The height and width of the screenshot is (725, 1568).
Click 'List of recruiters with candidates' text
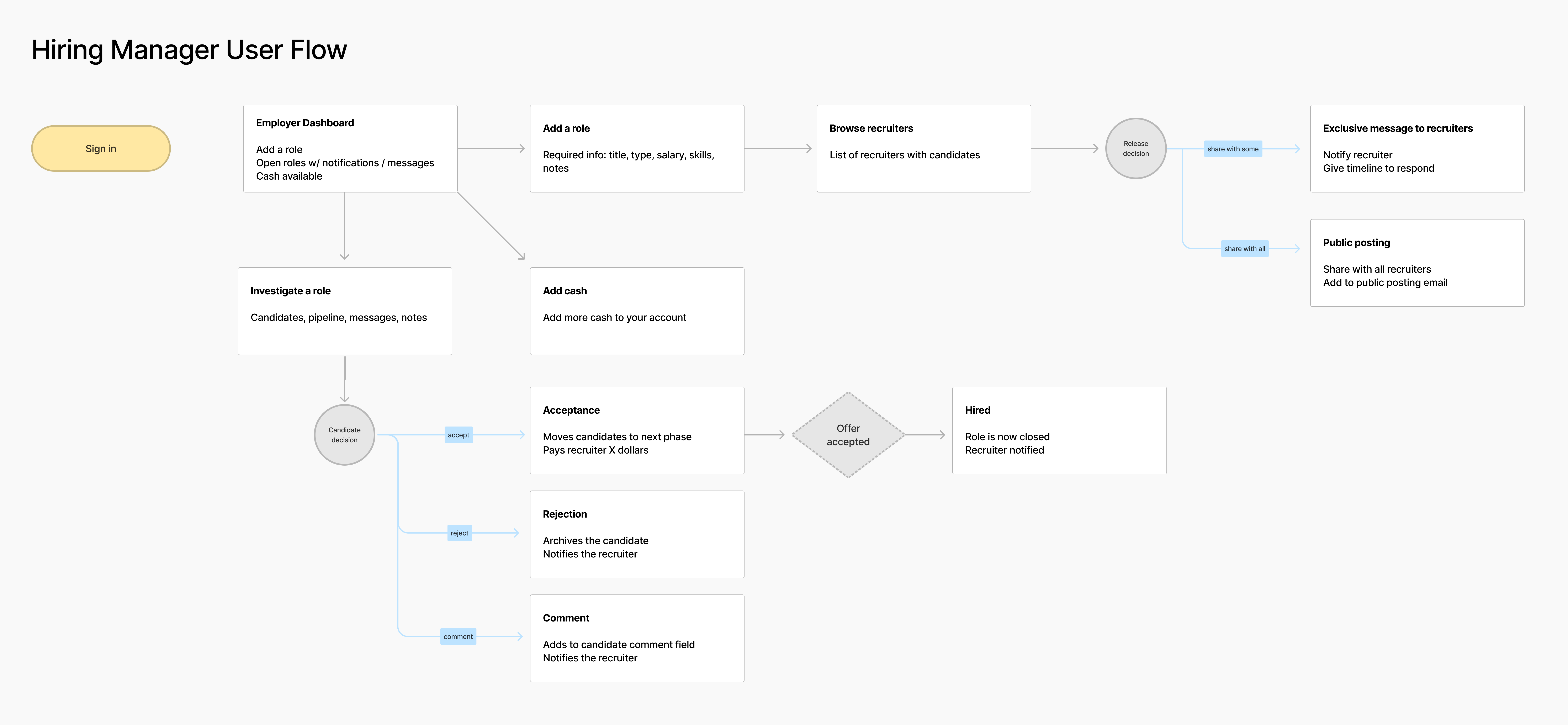point(905,155)
